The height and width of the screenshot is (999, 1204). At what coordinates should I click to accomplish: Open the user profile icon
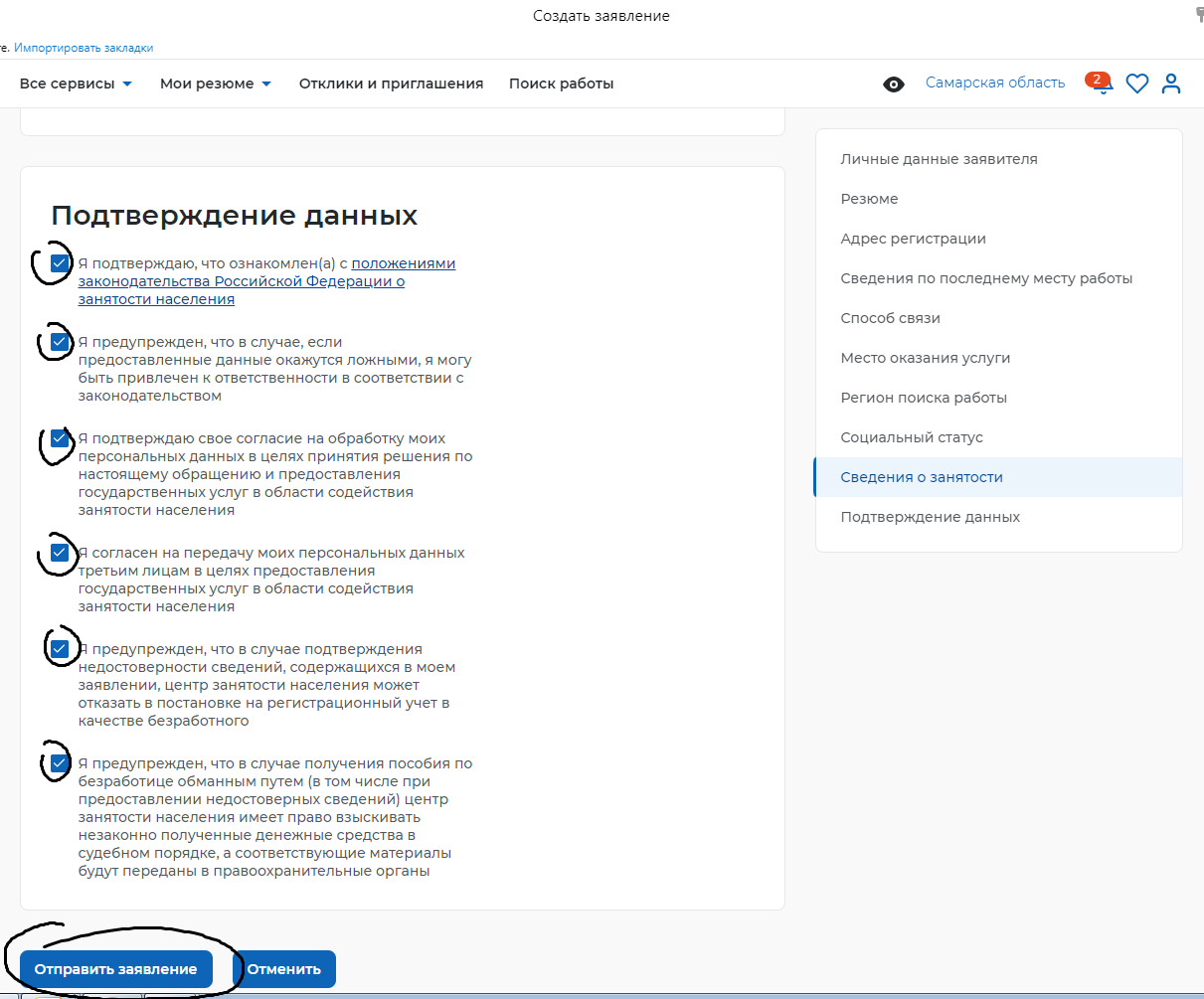tap(1171, 84)
